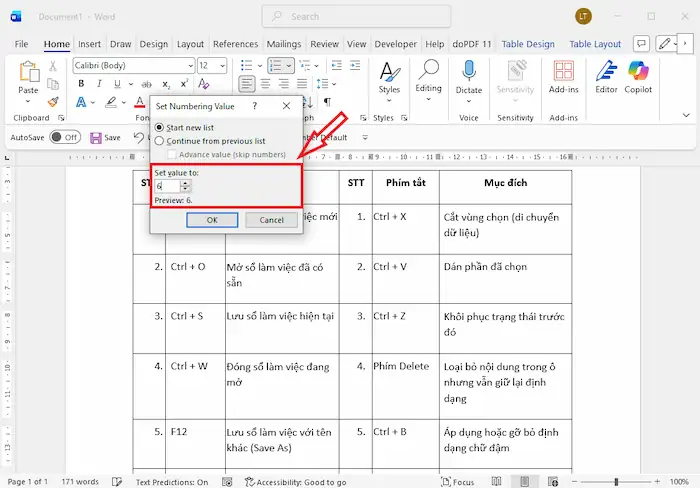This screenshot has width=700, height=488.
Task: Launch the Editor proofing tool
Action: click(x=606, y=76)
